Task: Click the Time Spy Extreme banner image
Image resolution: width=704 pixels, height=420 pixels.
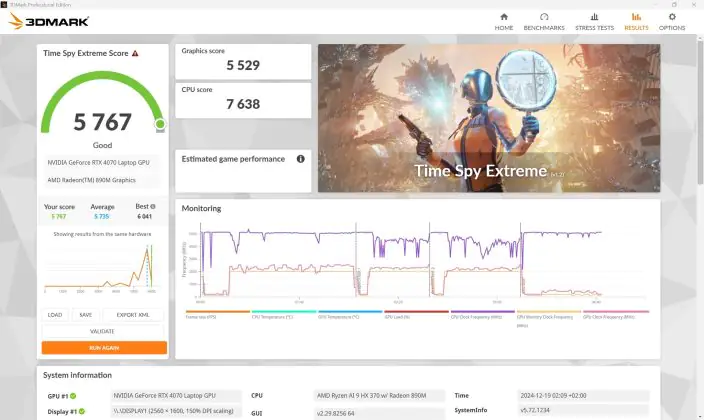Action: click(489, 118)
